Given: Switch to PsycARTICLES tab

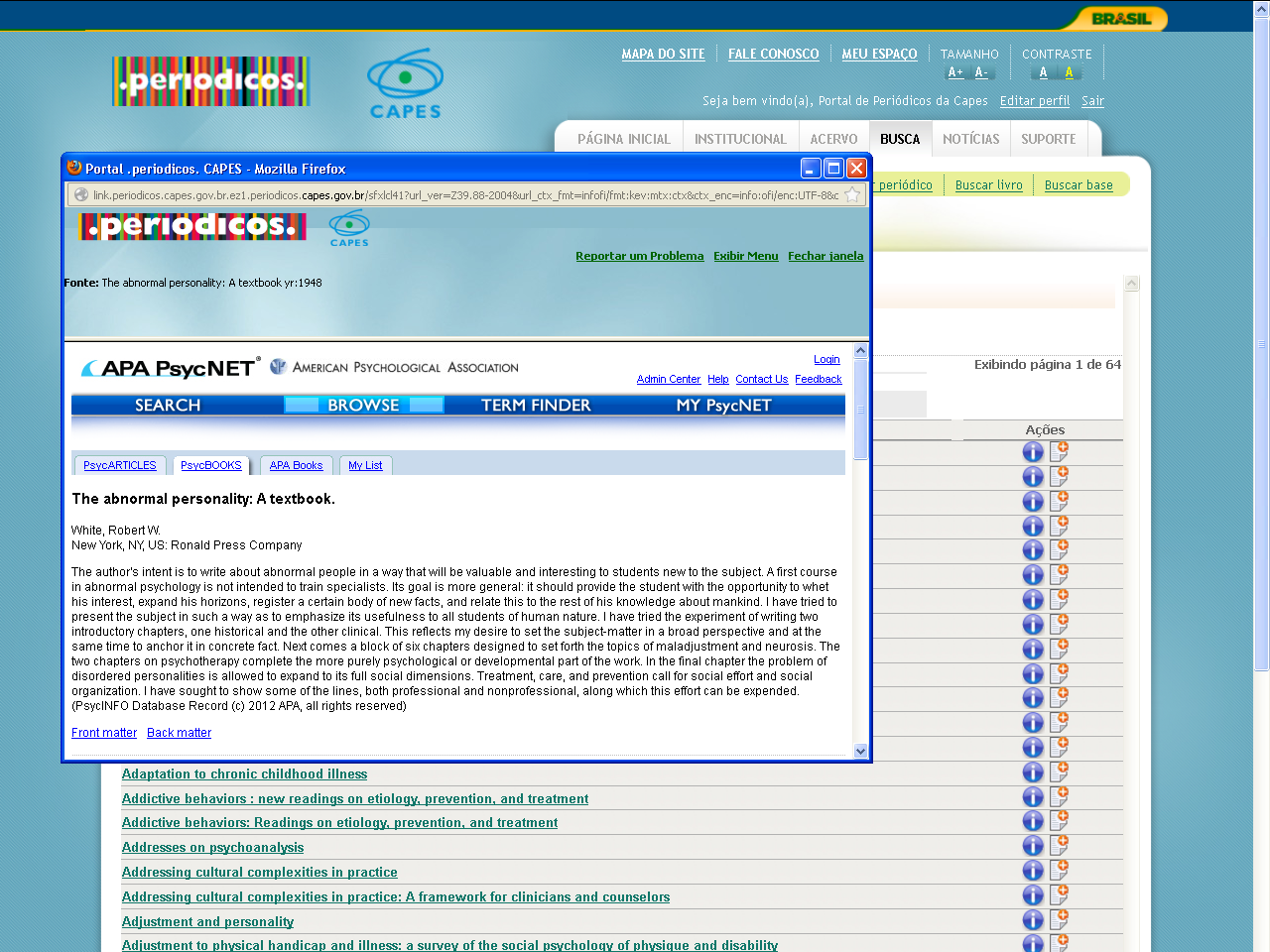Looking at the screenshot, I should pos(120,465).
